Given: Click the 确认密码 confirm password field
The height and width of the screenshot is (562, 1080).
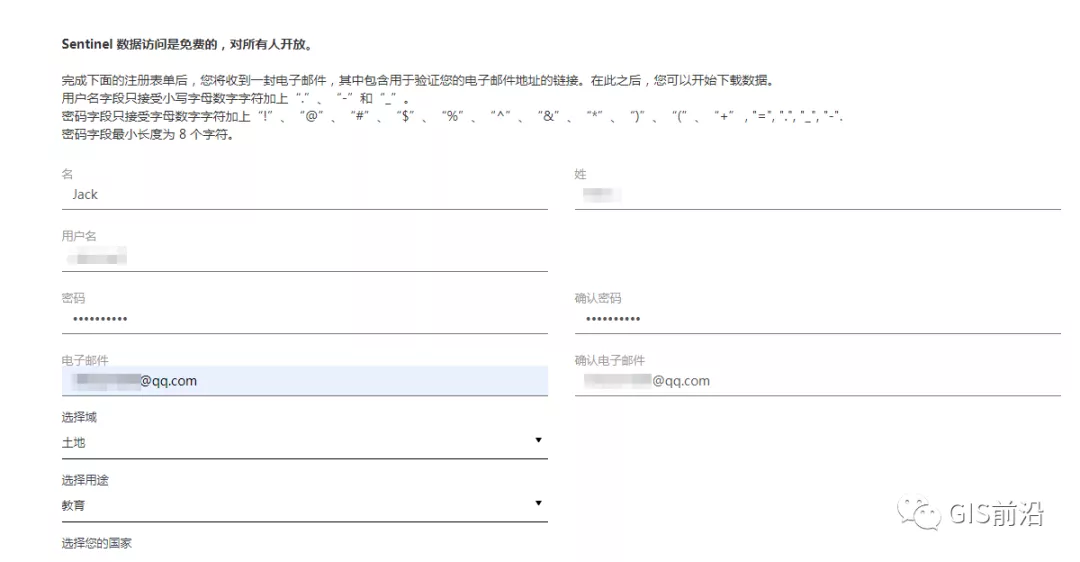Looking at the screenshot, I should 818,320.
